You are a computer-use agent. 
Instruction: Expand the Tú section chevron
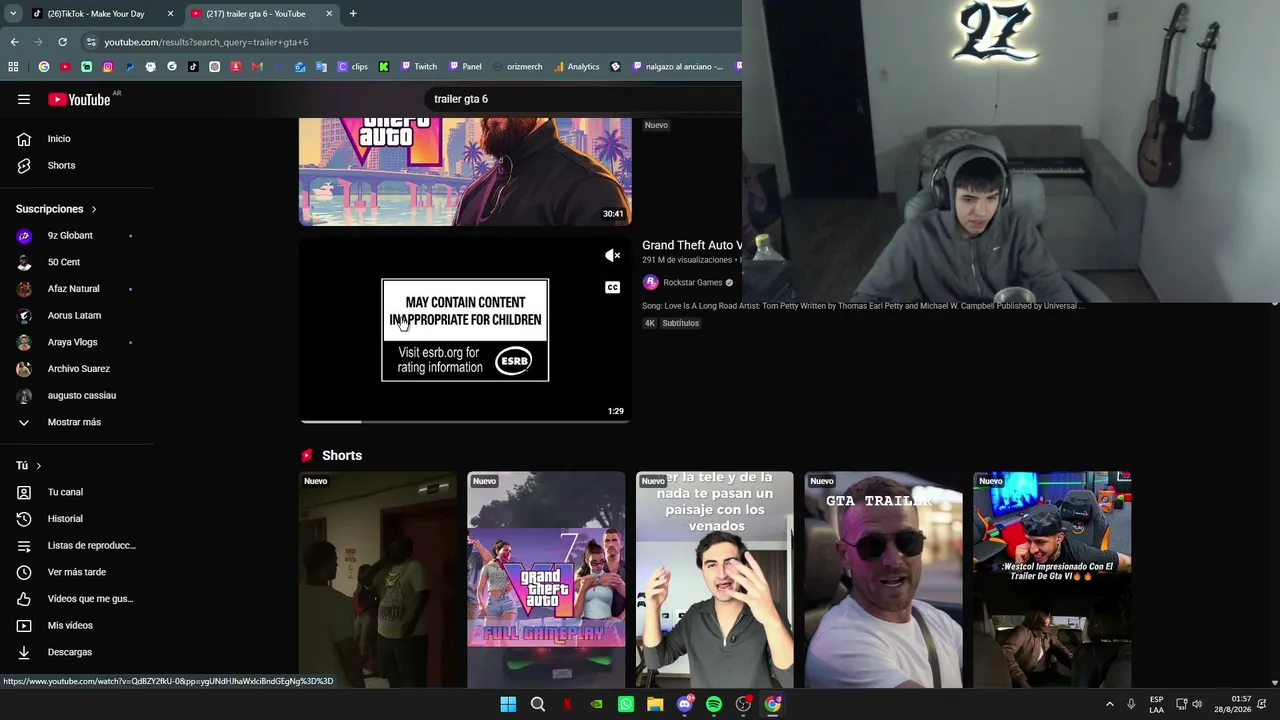click(39, 466)
